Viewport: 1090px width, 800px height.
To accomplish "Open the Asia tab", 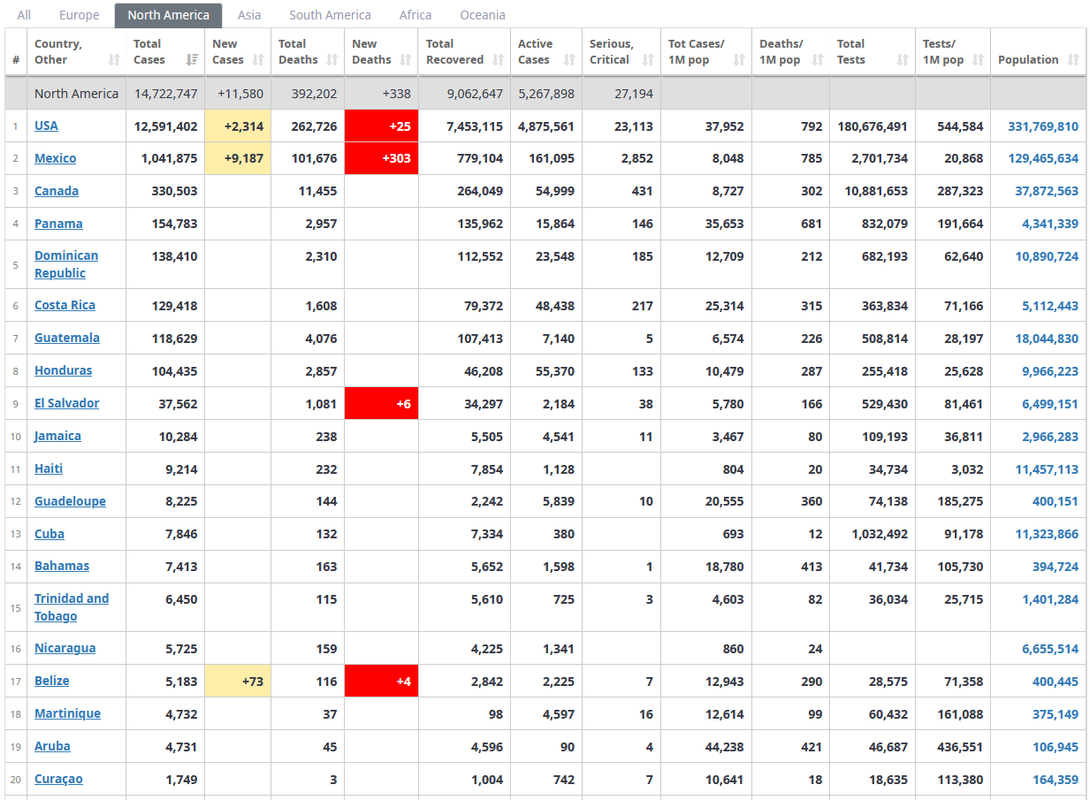I will (x=249, y=15).
